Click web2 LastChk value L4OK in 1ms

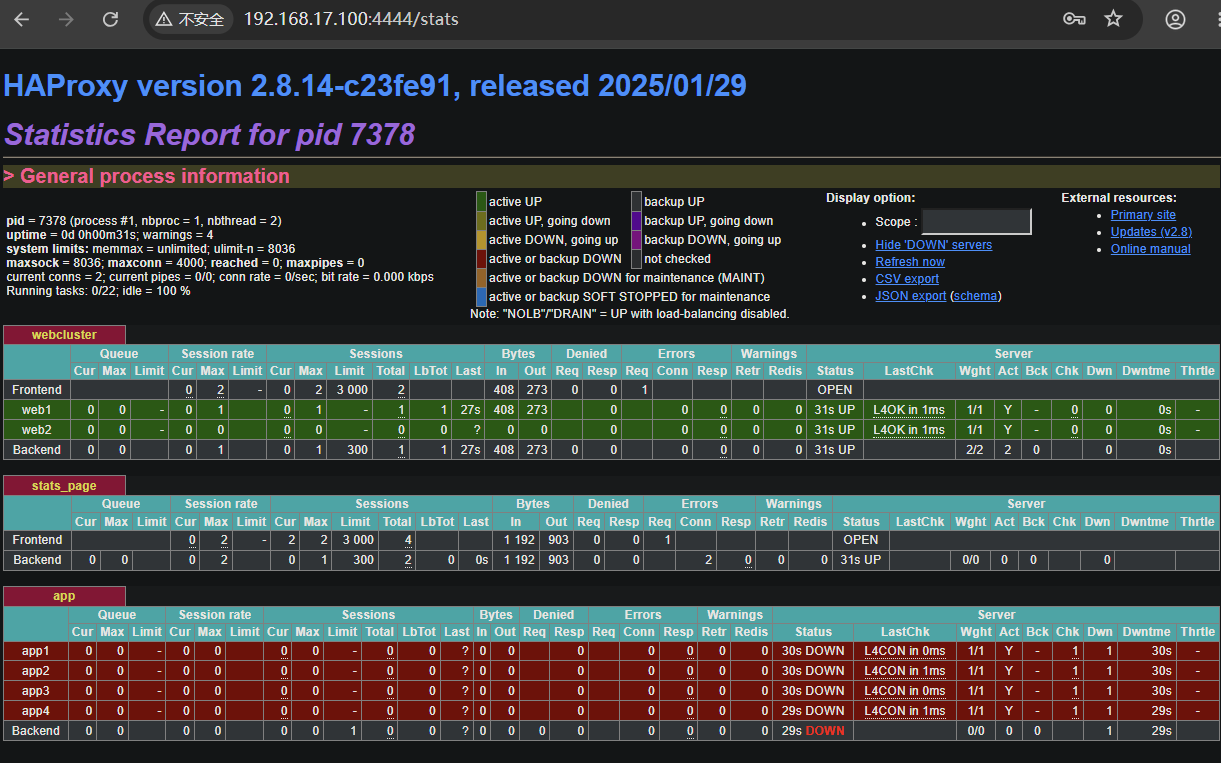click(x=909, y=430)
